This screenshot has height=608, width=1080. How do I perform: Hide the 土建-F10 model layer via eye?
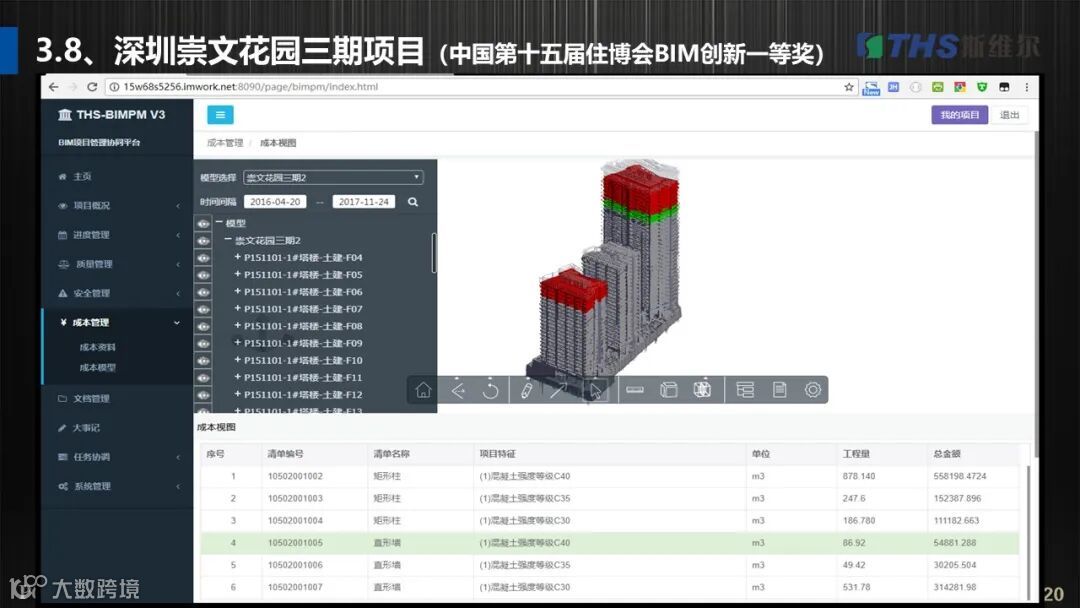[x=203, y=361]
